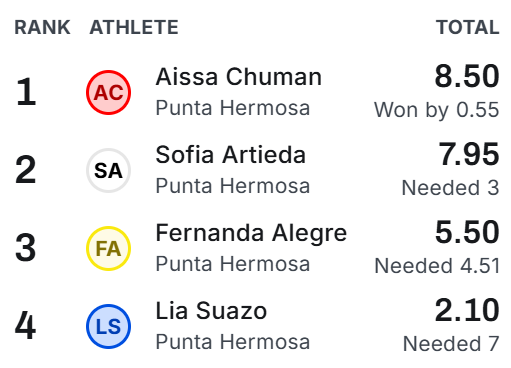Click the RANK column header
Image resolution: width=511 pixels, height=368 pixels.
(x=42, y=27)
